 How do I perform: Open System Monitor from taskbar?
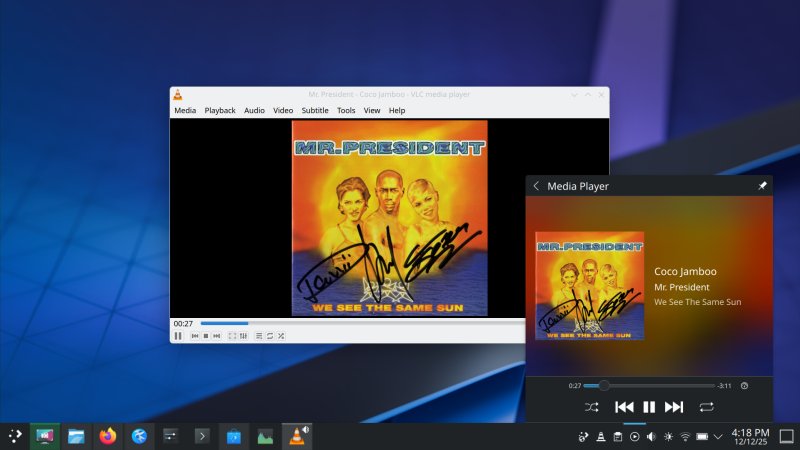click(x=265, y=436)
